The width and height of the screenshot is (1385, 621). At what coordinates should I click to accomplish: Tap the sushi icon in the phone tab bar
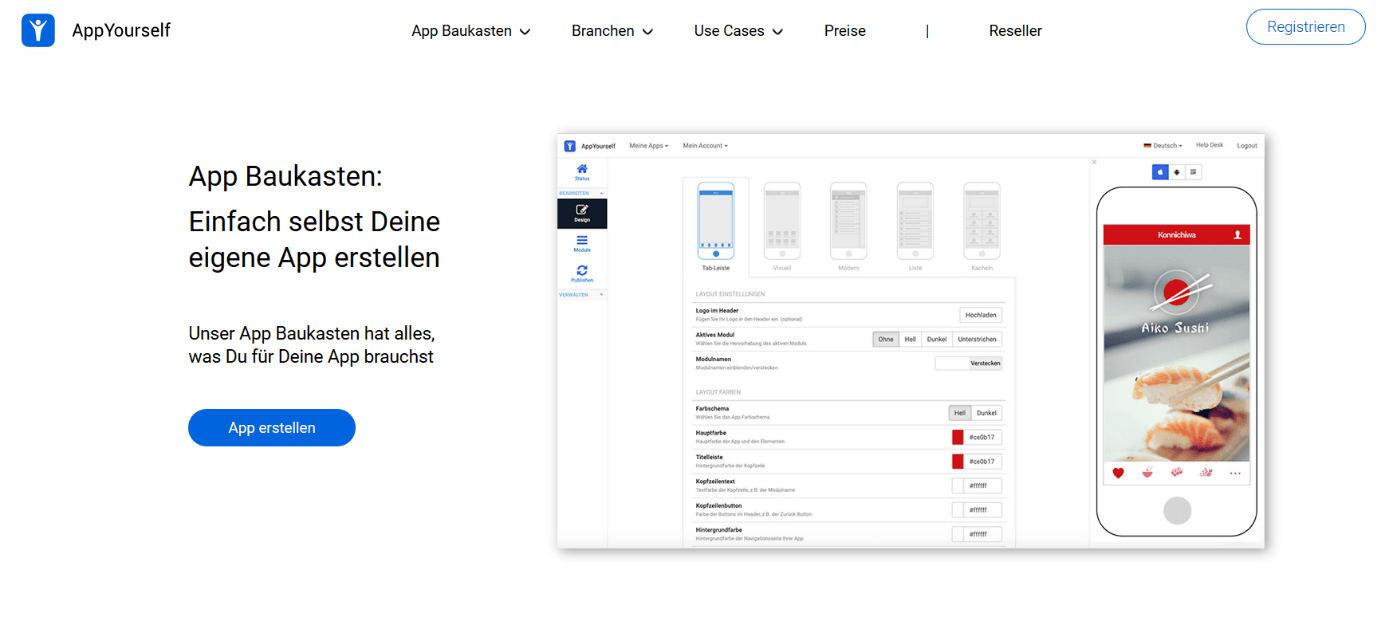click(1177, 473)
